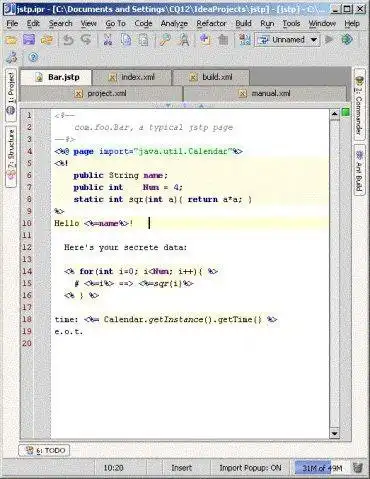
Task: Click the project.xml tab file icon
Action: [79, 94]
